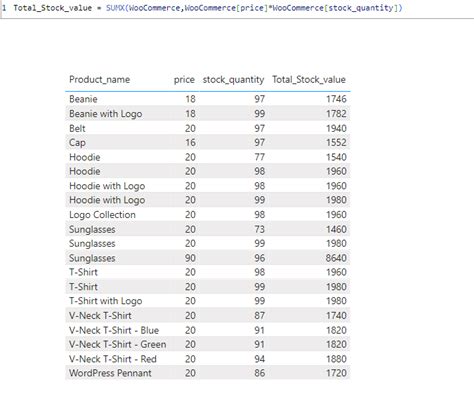Select V-Neck T-Shirt - Red row
The image size is (474, 396).
(207, 359)
